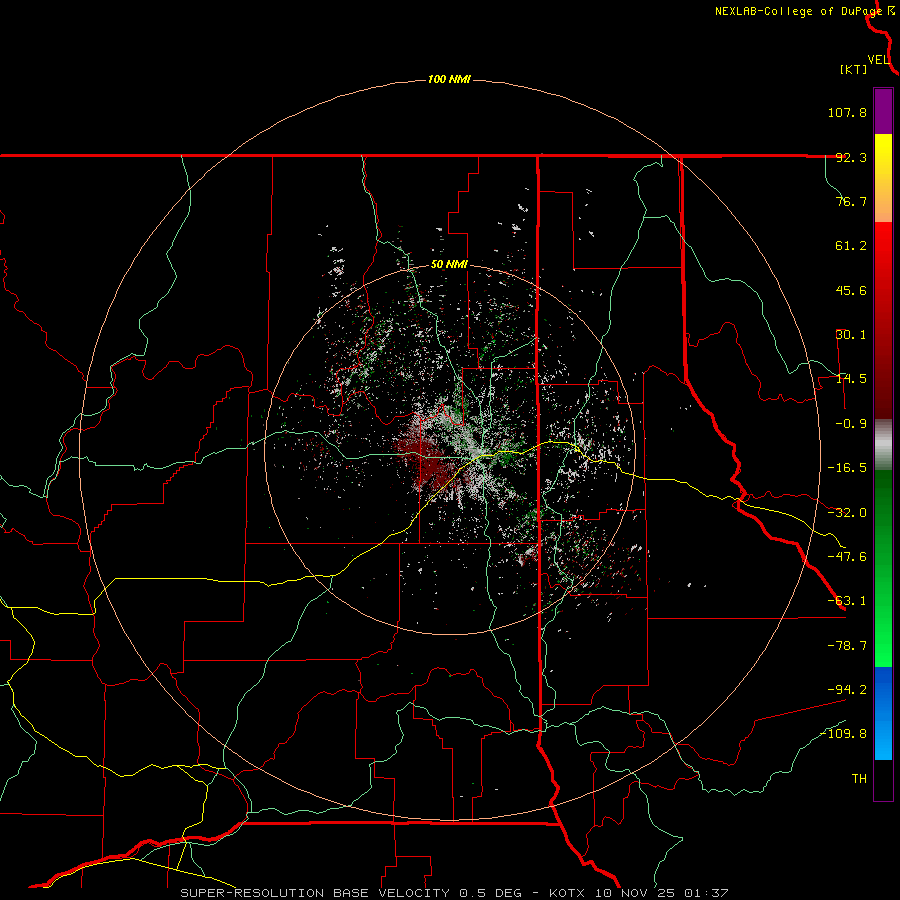Click the -0.9 legend value
This screenshot has height=900, width=900.
pos(851,424)
